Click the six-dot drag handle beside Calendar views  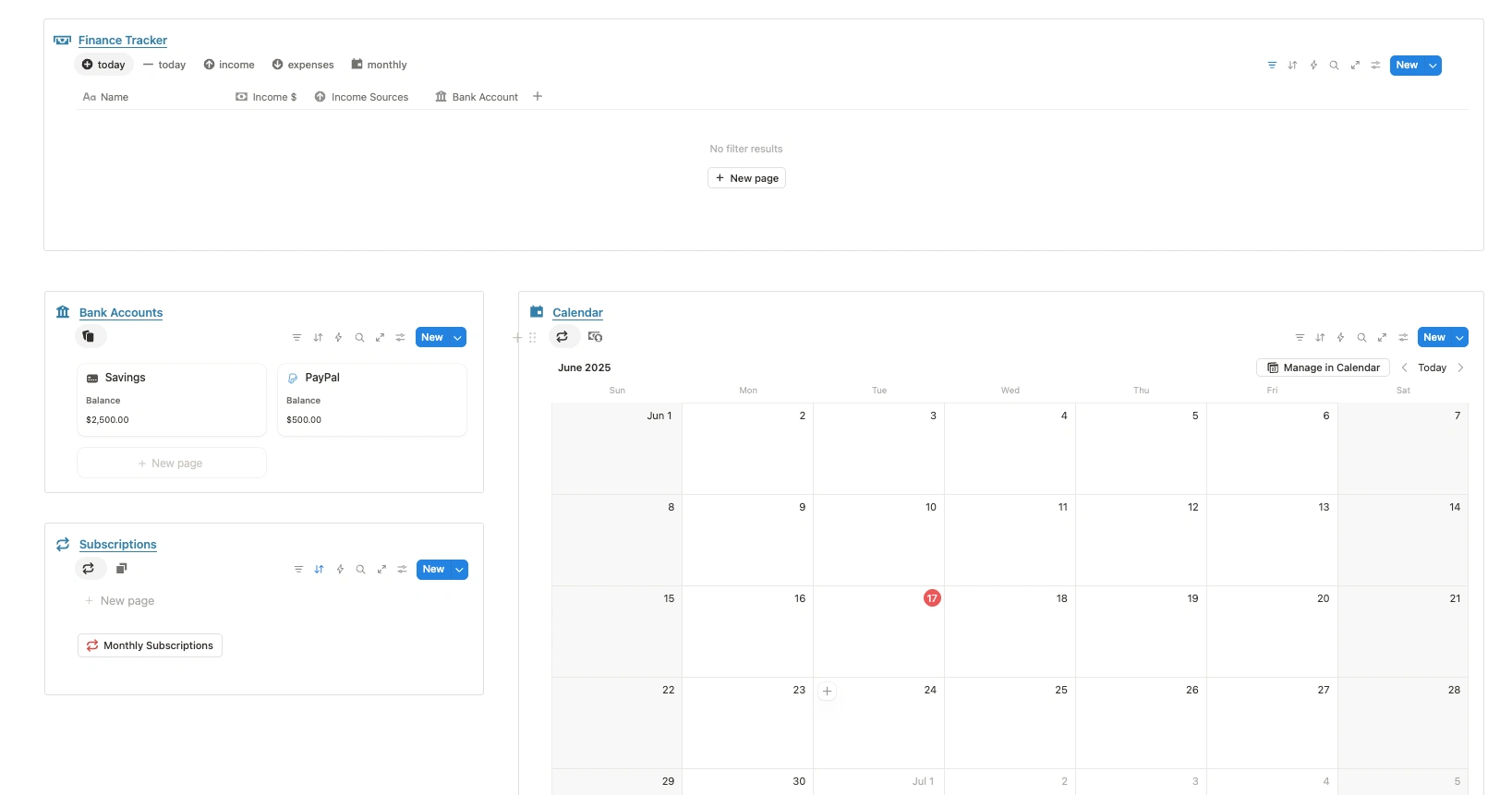[532, 338]
